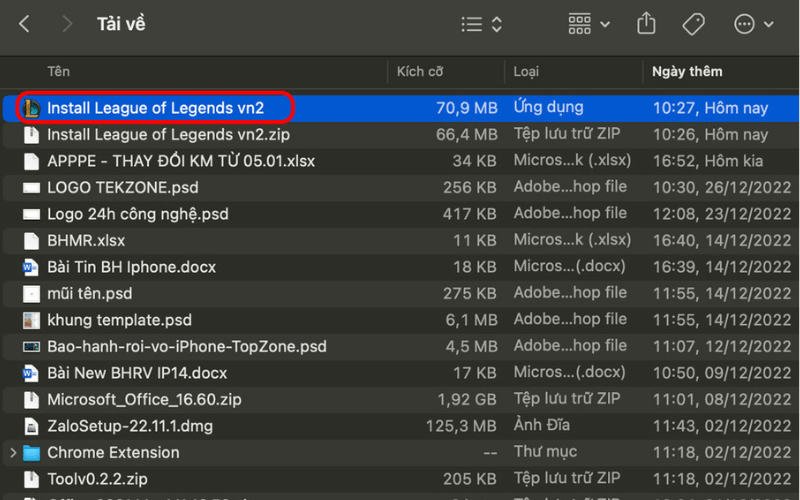The width and height of the screenshot is (800, 500).
Task: Select Bài New BHRV IP14.docx
Action: pos(137,373)
